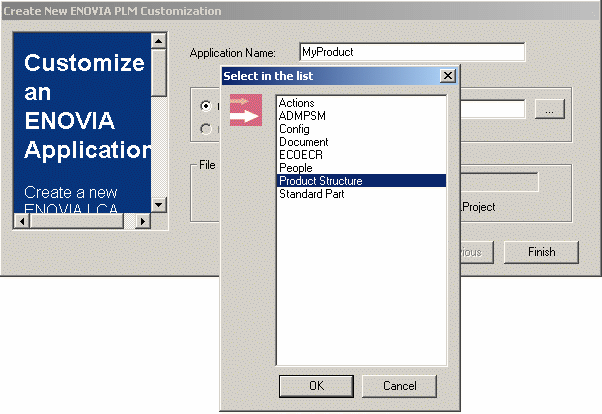Select the first selected radio button
Image resolution: width=602 pixels, height=414 pixels.
[x=206, y=106]
